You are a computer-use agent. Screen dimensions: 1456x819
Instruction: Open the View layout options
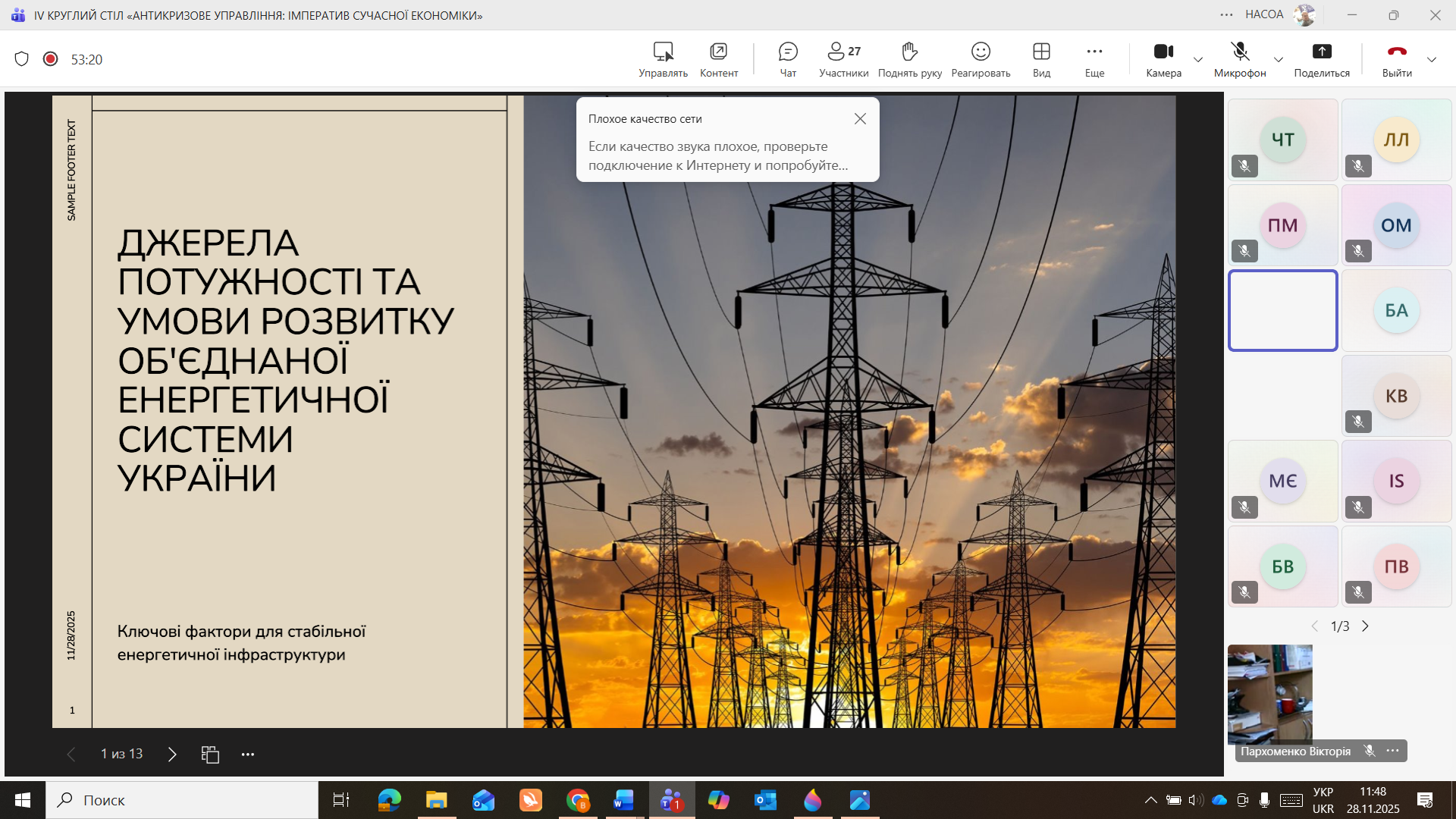tap(1041, 59)
